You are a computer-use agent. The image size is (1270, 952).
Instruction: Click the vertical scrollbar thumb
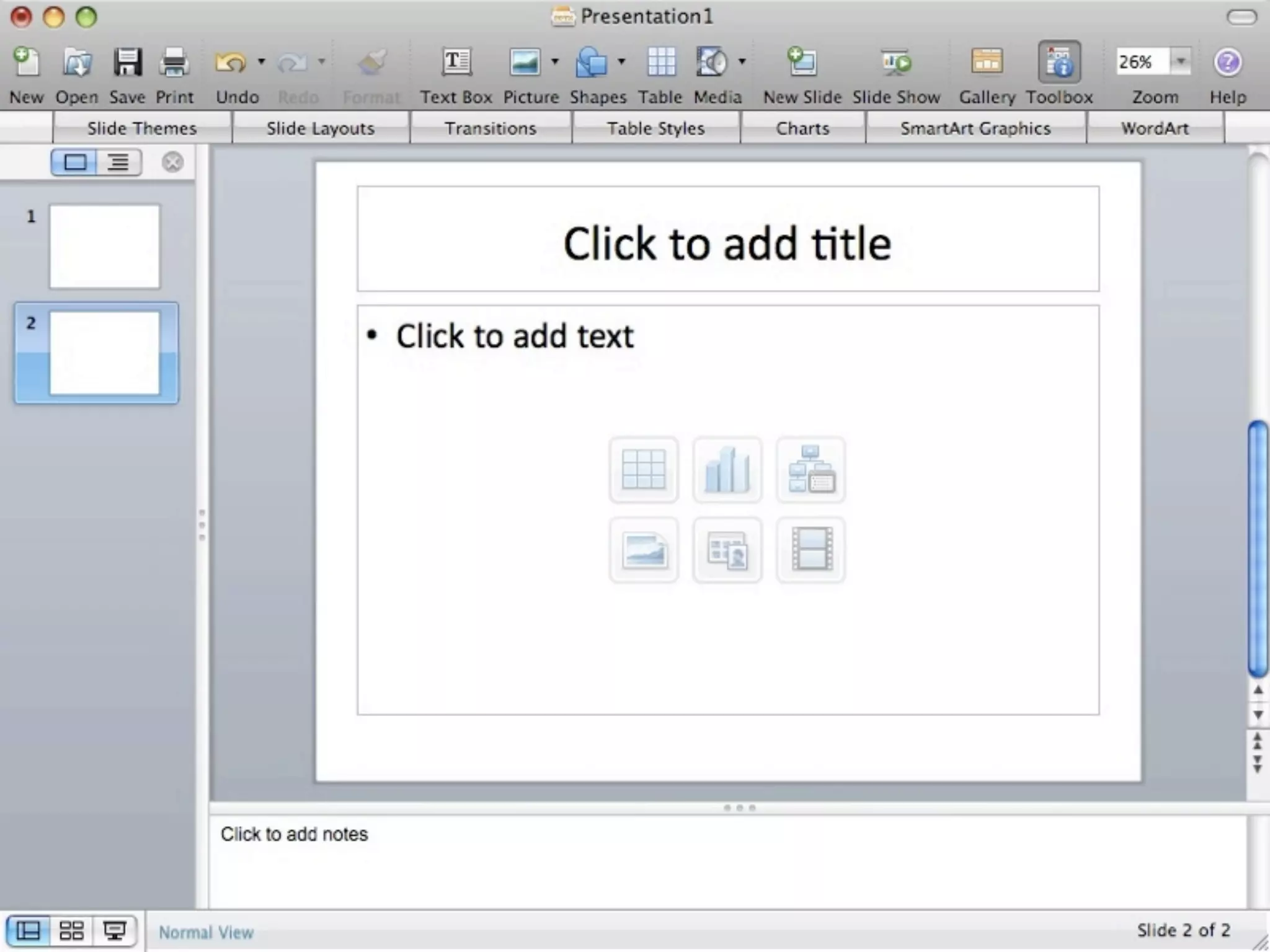(1258, 549)
